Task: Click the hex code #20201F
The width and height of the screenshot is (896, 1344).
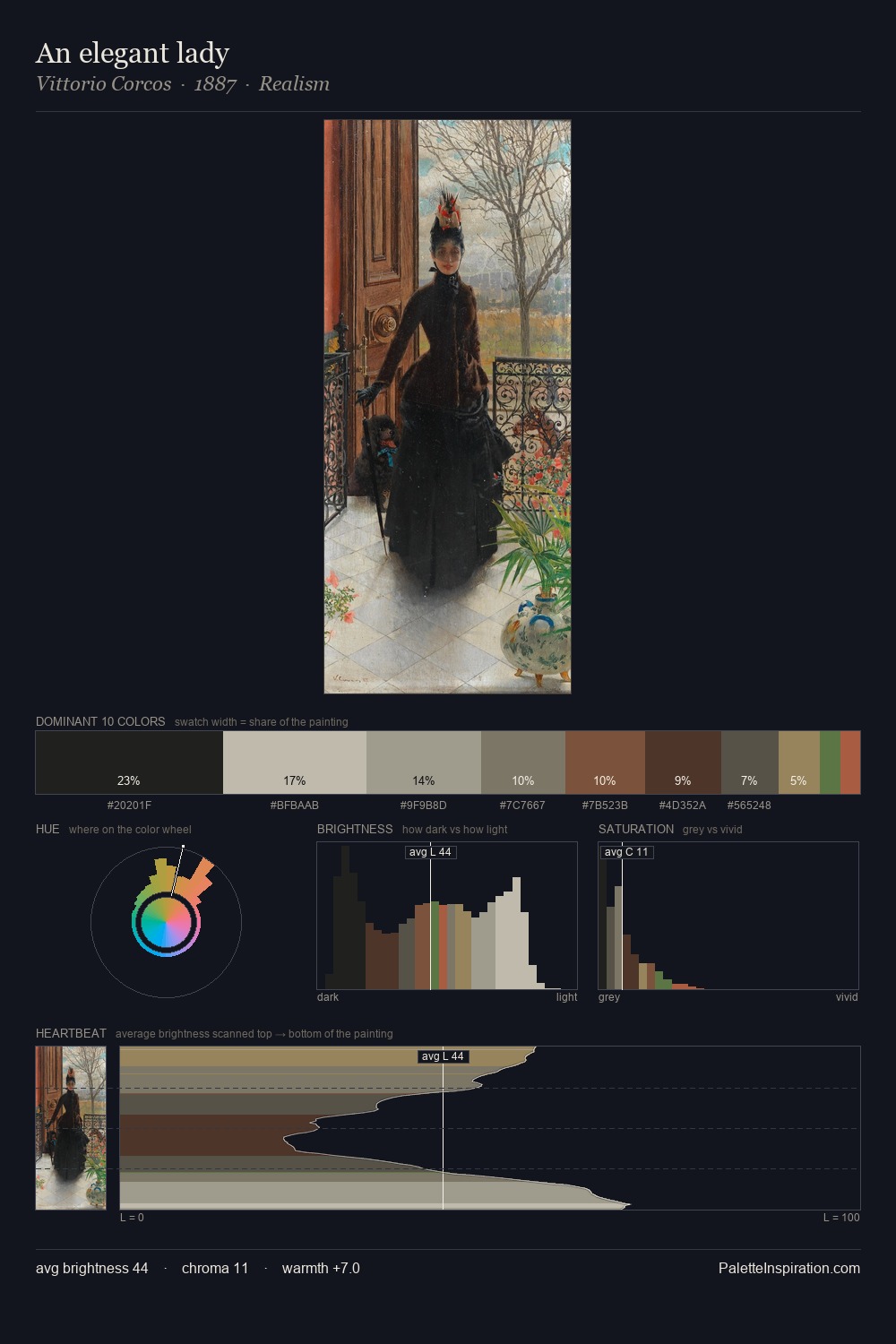Action: pos(129,806)
